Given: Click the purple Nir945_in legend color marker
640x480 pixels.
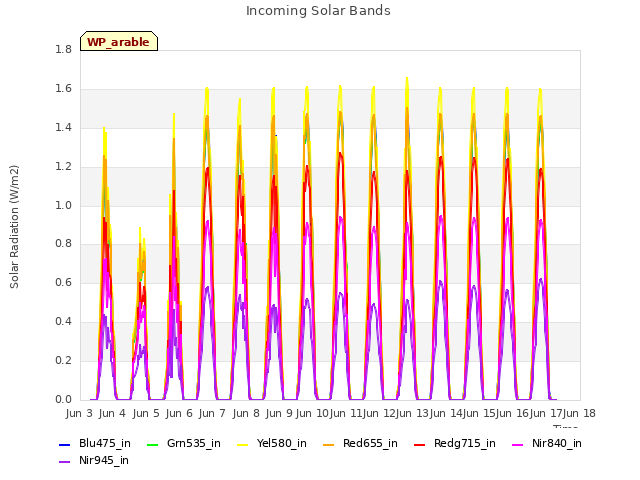Looking at the screenshot, I should (64, 462).
